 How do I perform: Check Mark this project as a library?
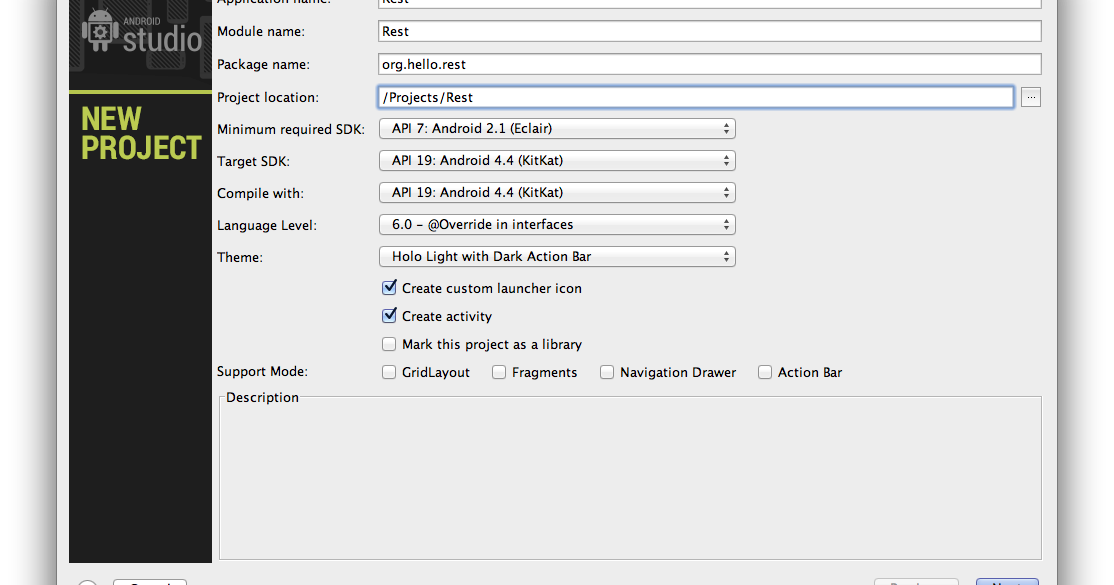(x=389, y=343)
